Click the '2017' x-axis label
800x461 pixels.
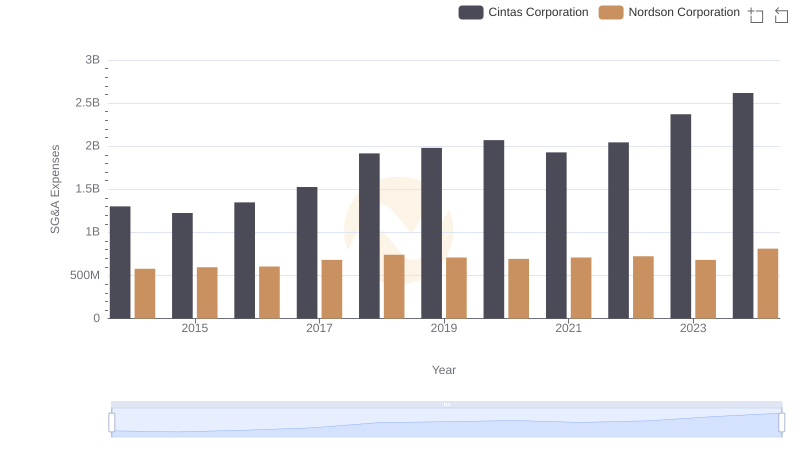click(319, 328)
